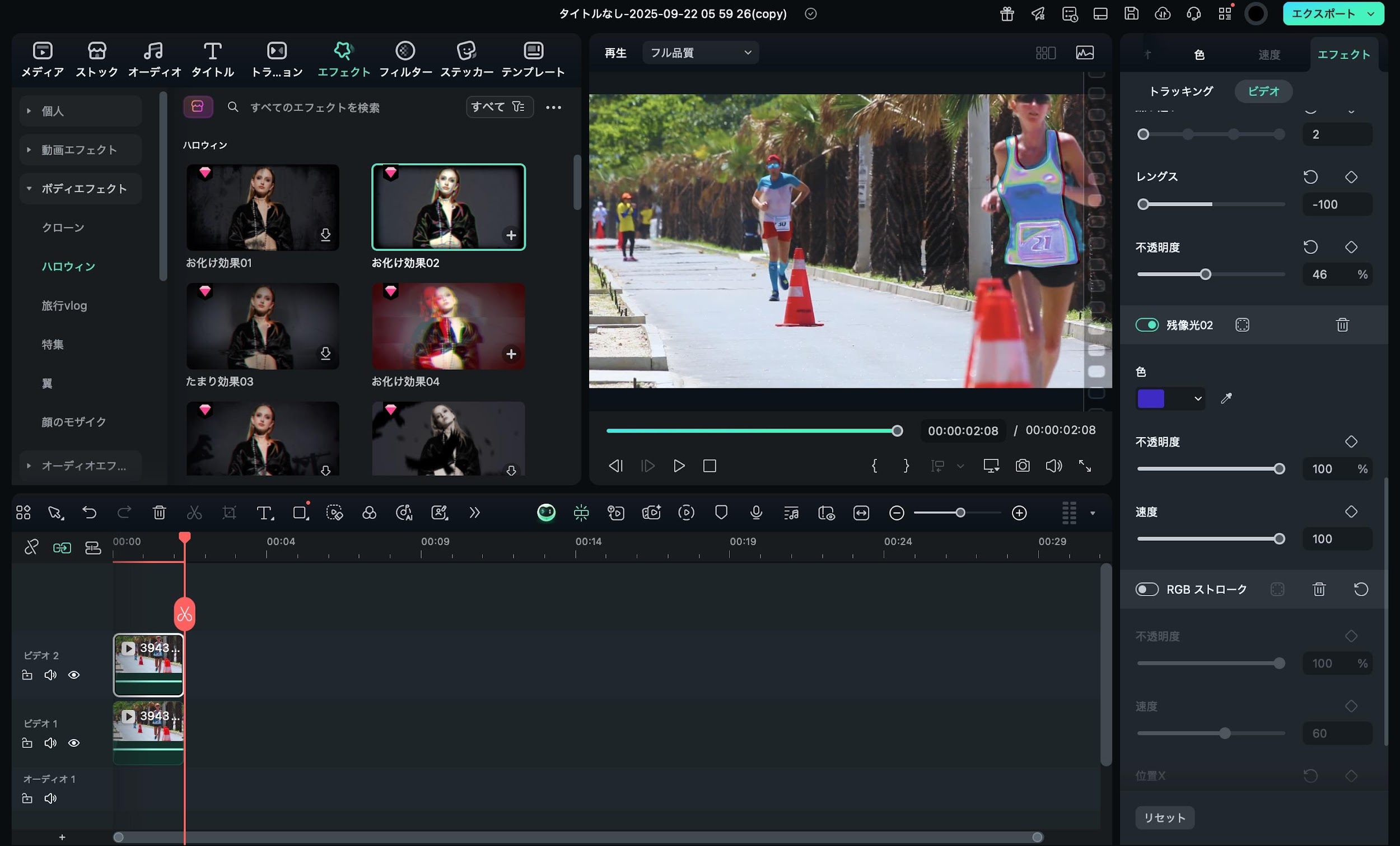Select the text tool in timeline toolbar
The height and width of the screenshot is (846, 1400).
coord(265,513)
